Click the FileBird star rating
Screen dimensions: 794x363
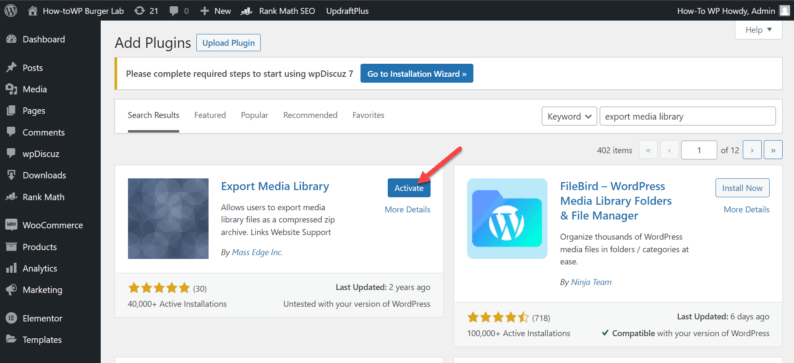pos(498,318)
